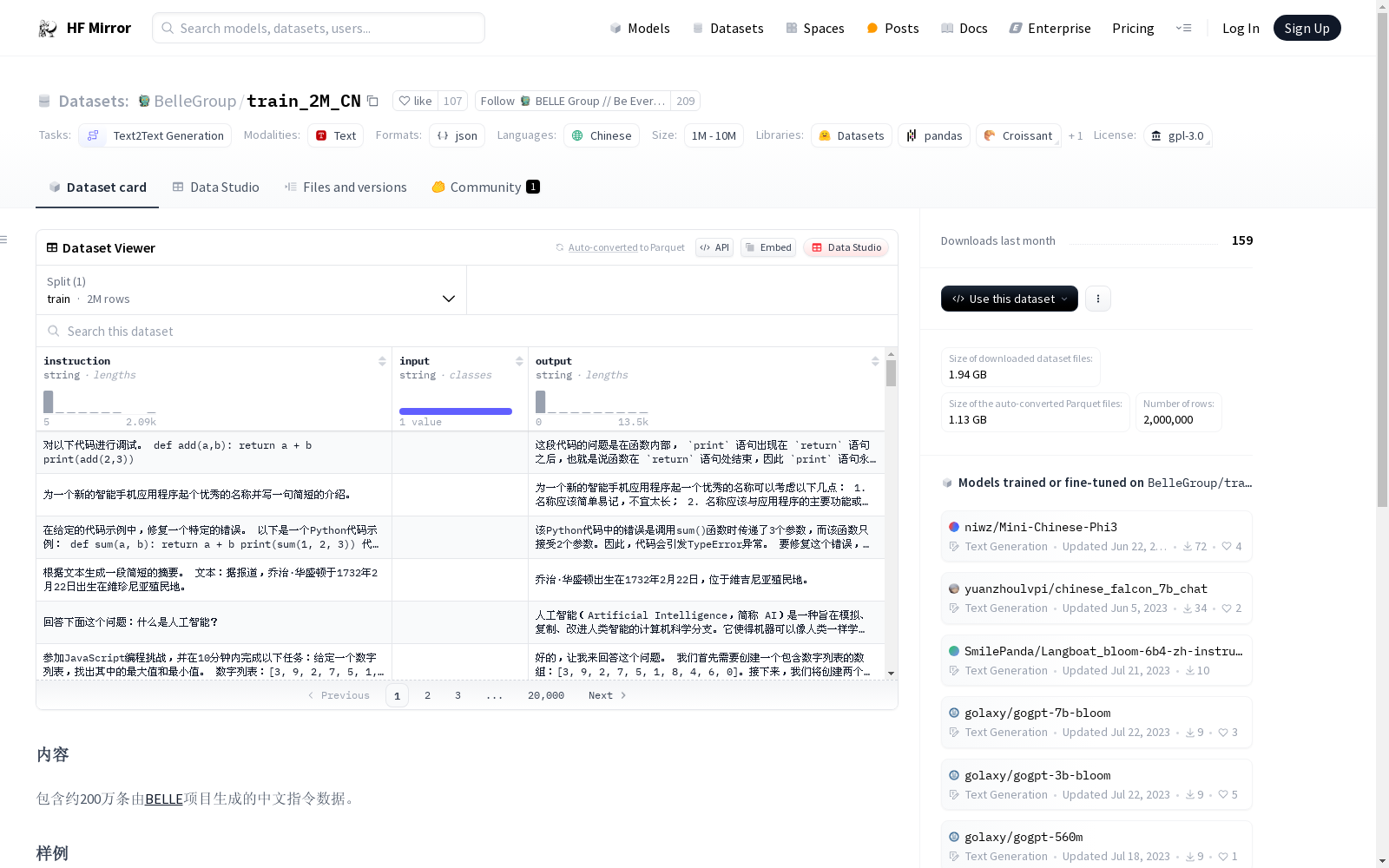The height and width of the screenshot is (868, 1389).
Task: Click the dataset viewer vertical scrollbar
Action: [891, 374]
